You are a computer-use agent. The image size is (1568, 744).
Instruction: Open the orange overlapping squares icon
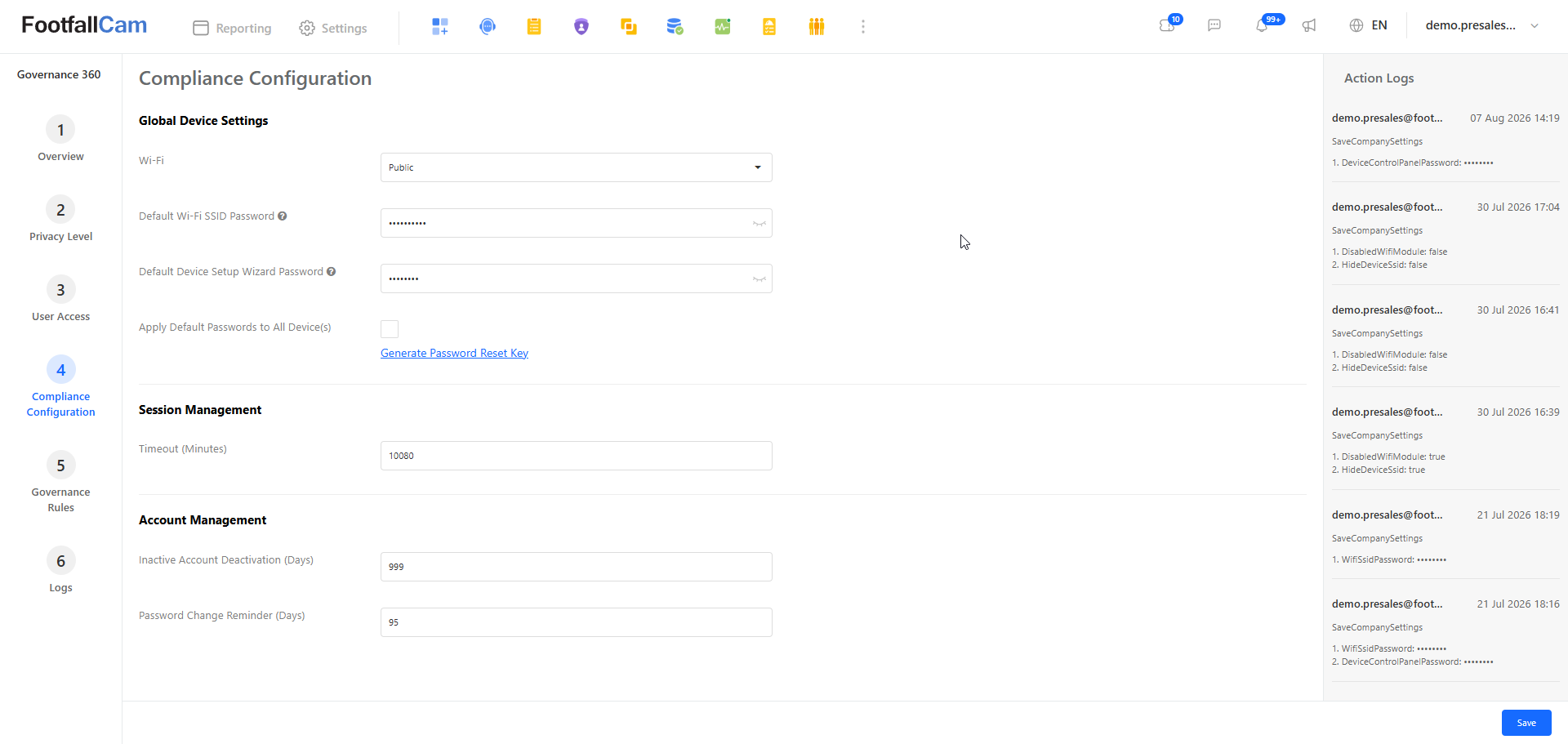click(x=628, y=27)
